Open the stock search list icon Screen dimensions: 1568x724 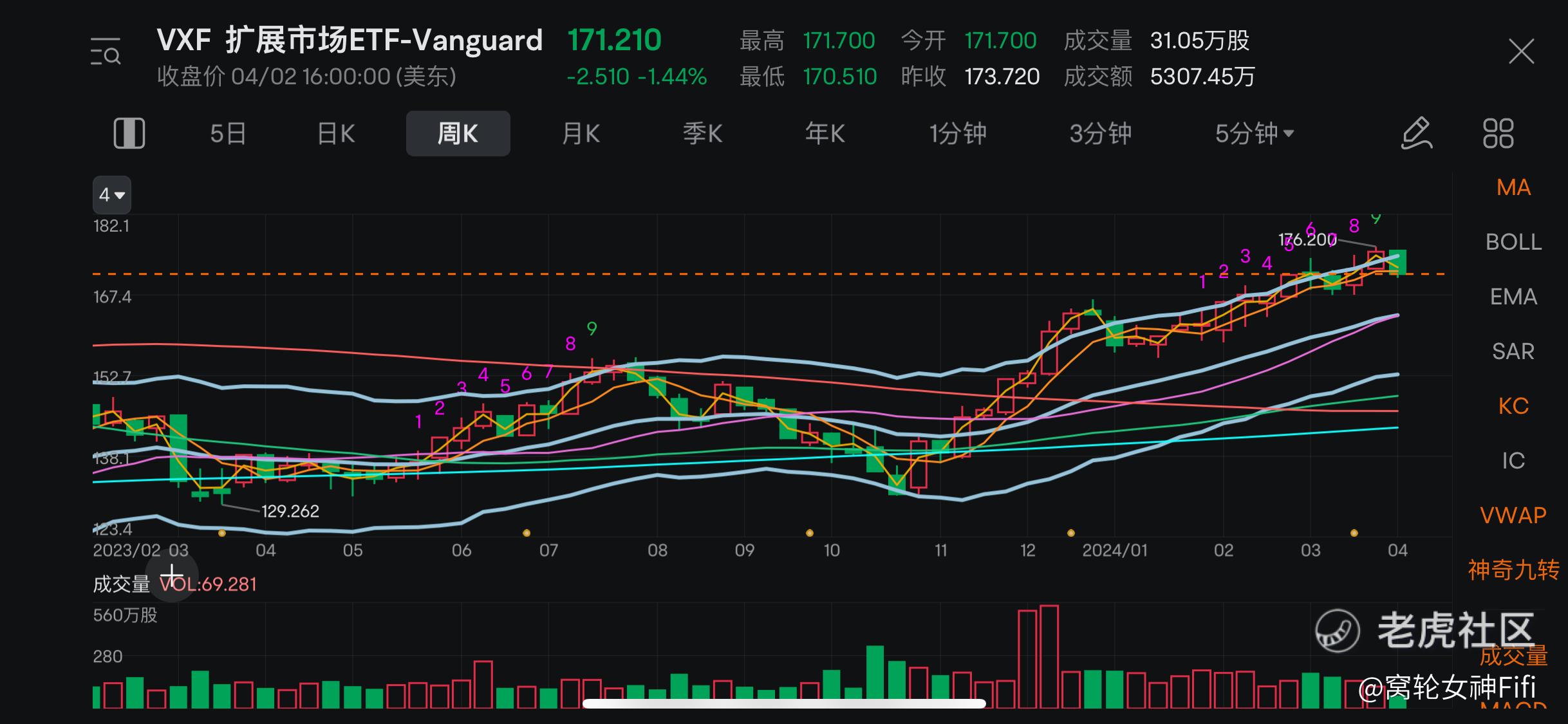coord(106,52)
